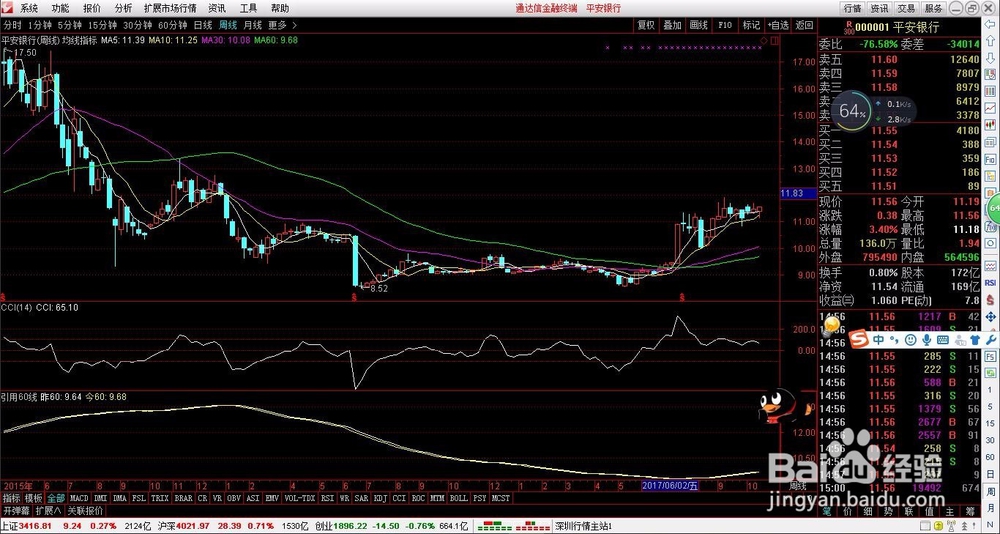Click the 标记 mark button
The width and height of the screenshot is (1000, 534).
(x=751, y=25)
